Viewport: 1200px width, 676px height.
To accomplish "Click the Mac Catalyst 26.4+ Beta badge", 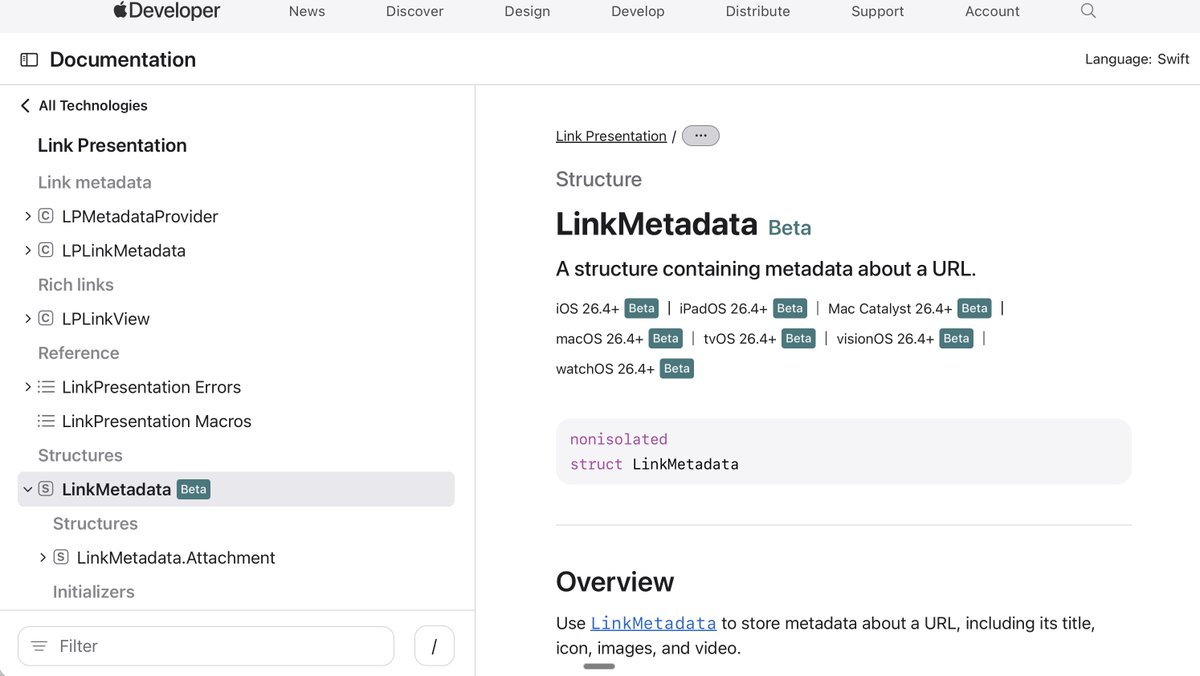I will pyautogui.click(x=975, y=308).
